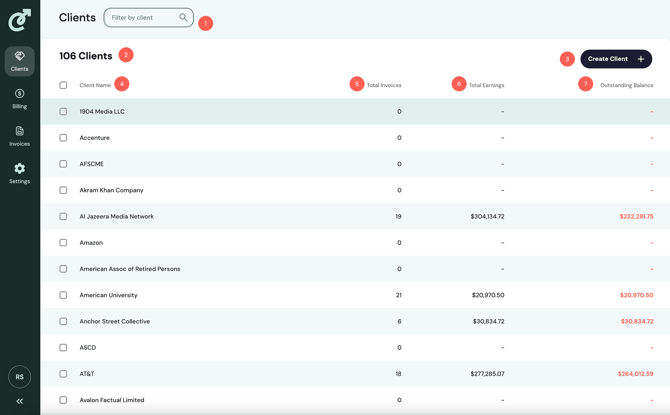Focus the Filter by client field
Viewport: 670px width, 415px height.
(x=142, y=17)
